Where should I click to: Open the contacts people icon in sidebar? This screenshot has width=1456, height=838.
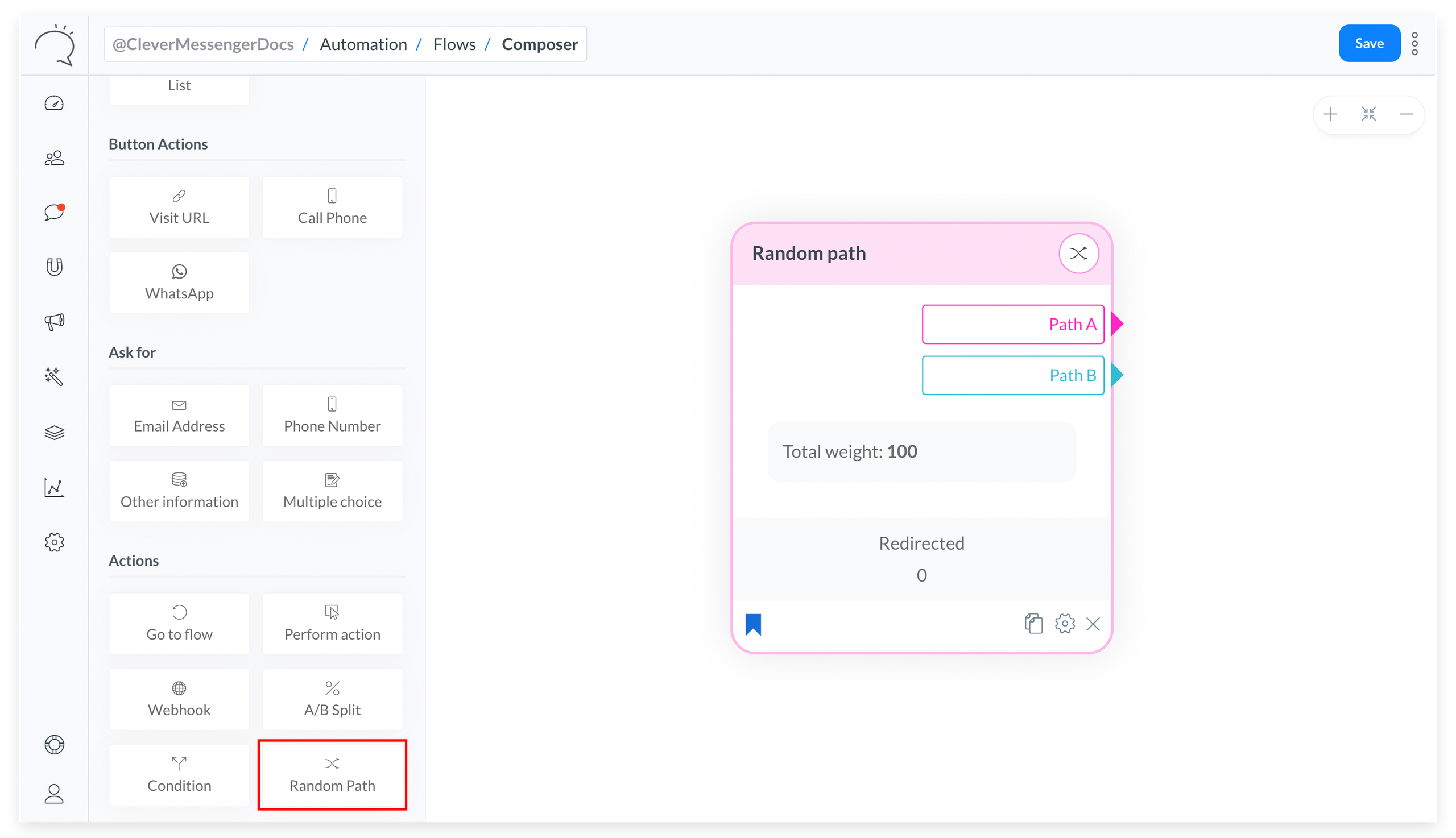[x=54, y=158]
